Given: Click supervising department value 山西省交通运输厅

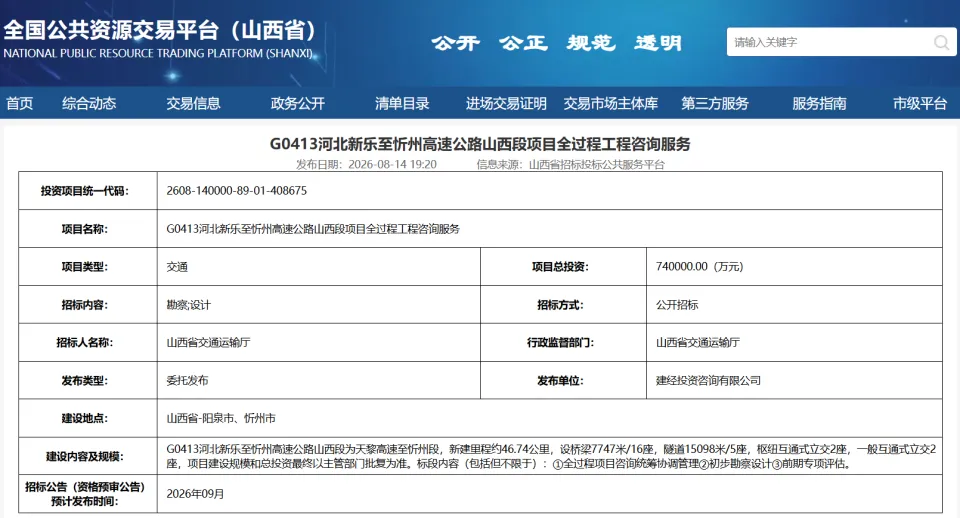Looking at the screenshot, I should pyautogui.click(x=698, y=342).
